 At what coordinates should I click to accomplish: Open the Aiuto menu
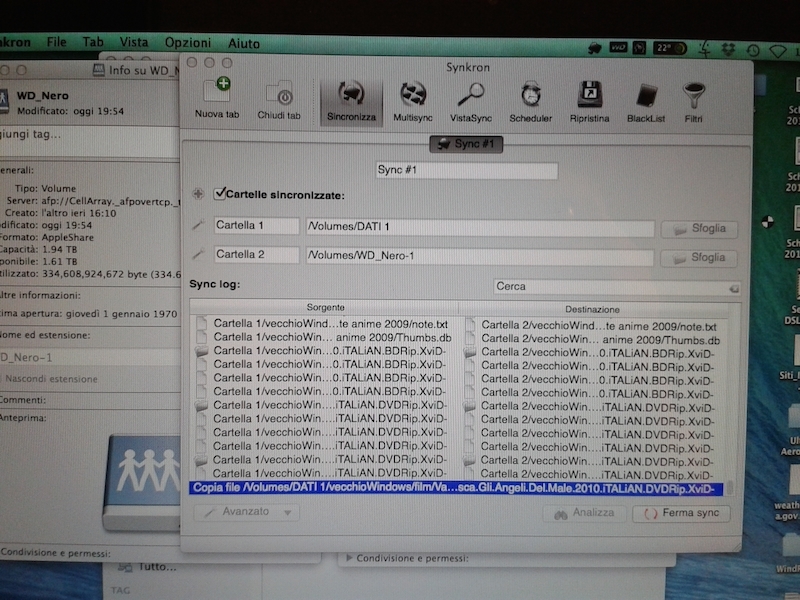(244, 43)
